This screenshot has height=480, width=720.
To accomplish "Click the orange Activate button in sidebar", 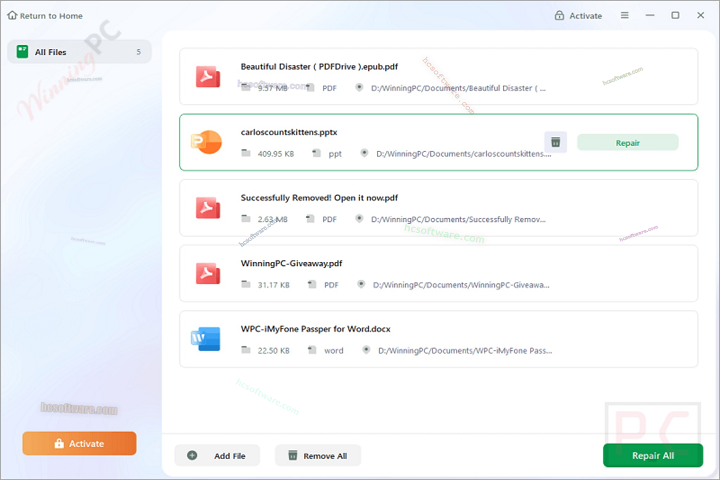I will click(79, 443).
